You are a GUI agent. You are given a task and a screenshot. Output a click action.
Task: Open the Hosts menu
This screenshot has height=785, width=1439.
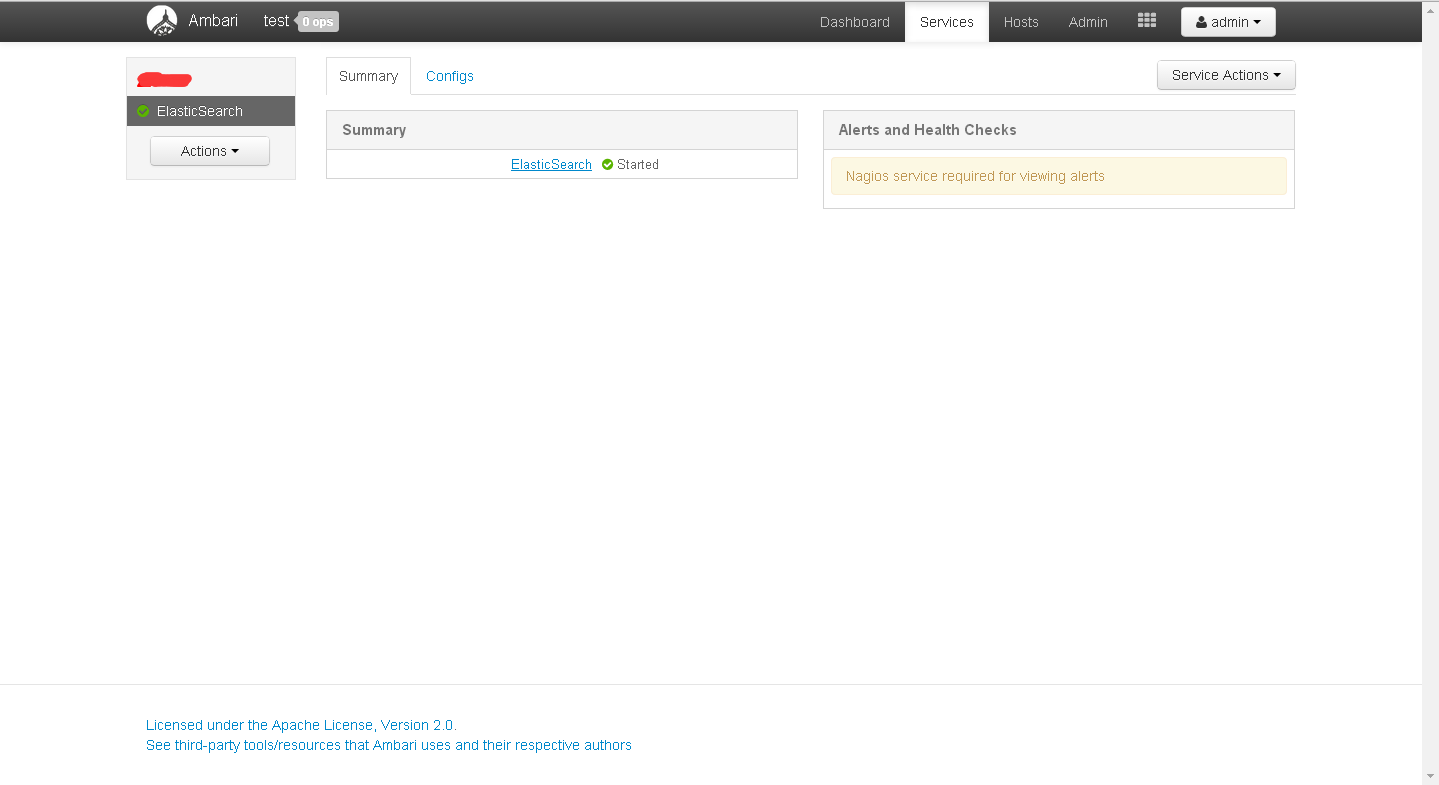(1021, 22)
